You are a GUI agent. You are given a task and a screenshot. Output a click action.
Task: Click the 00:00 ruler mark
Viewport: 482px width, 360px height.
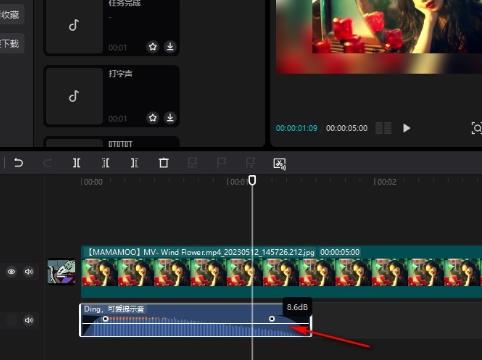tap(92, 182)
